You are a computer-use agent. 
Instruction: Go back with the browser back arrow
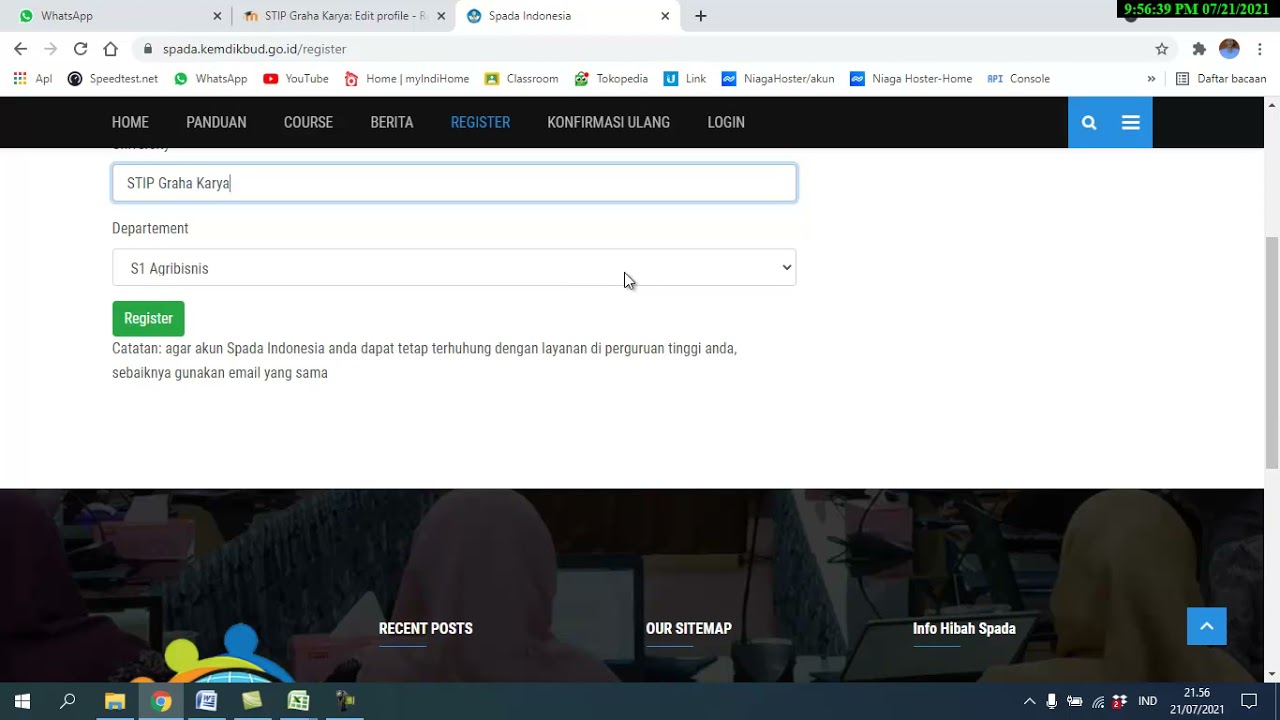20,48
